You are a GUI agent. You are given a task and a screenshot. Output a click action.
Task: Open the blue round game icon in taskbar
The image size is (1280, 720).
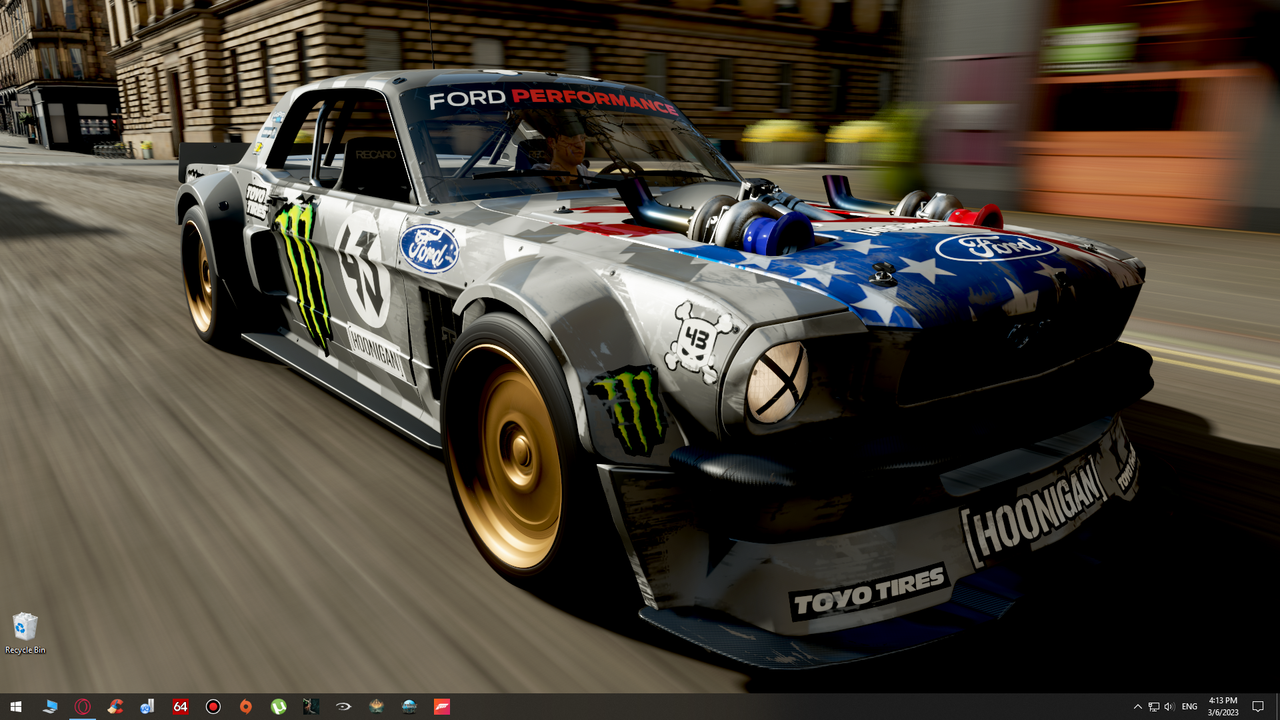point(409,706)
